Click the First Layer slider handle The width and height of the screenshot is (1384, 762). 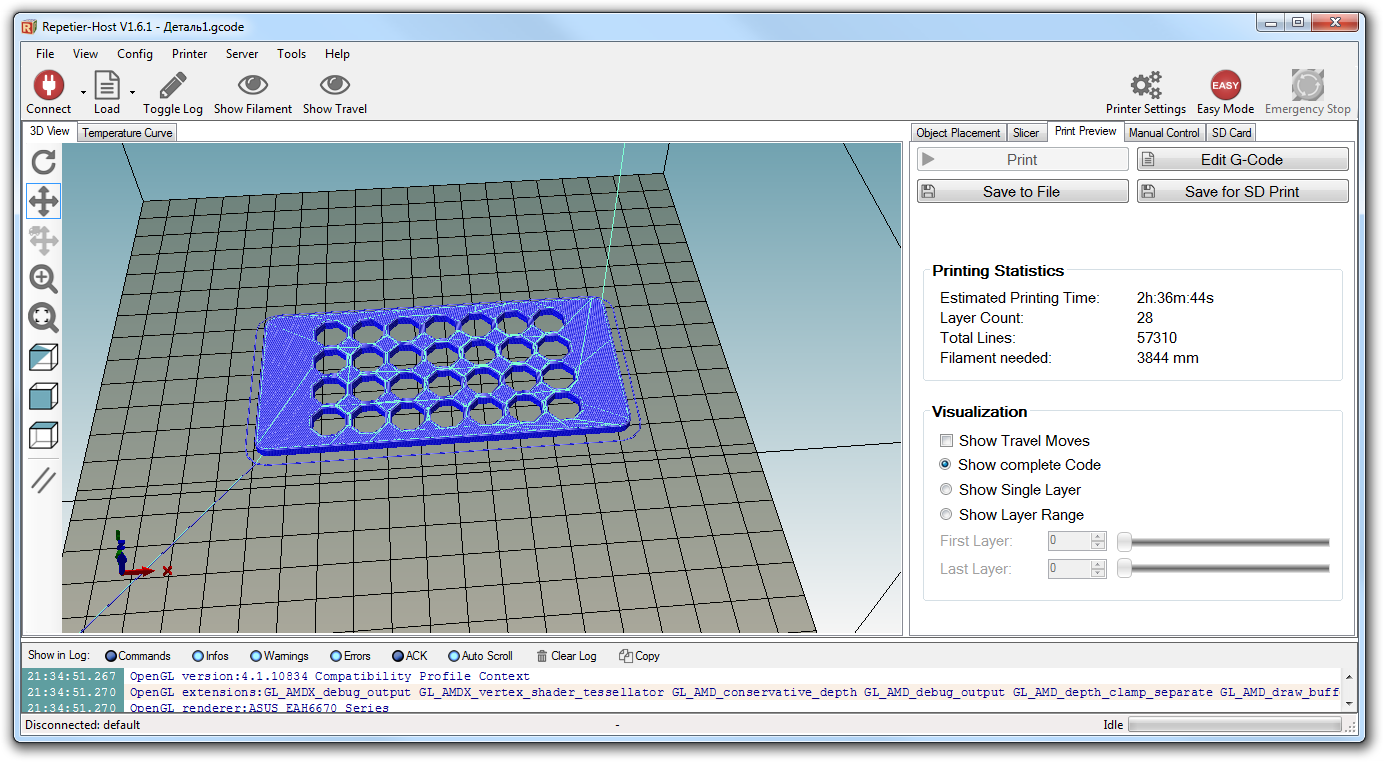1125,542
